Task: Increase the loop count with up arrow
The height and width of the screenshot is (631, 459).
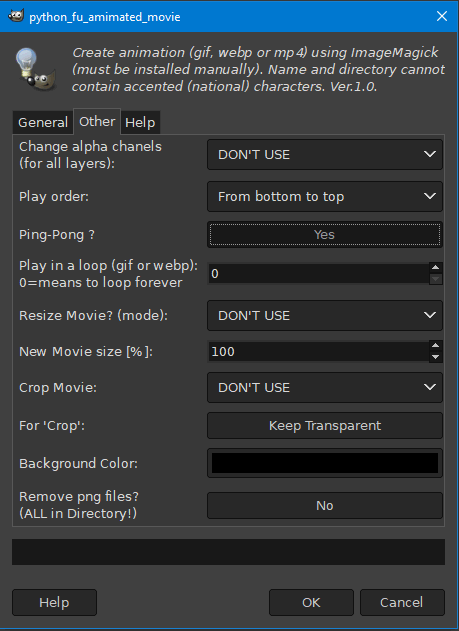Action: (436, 268)
